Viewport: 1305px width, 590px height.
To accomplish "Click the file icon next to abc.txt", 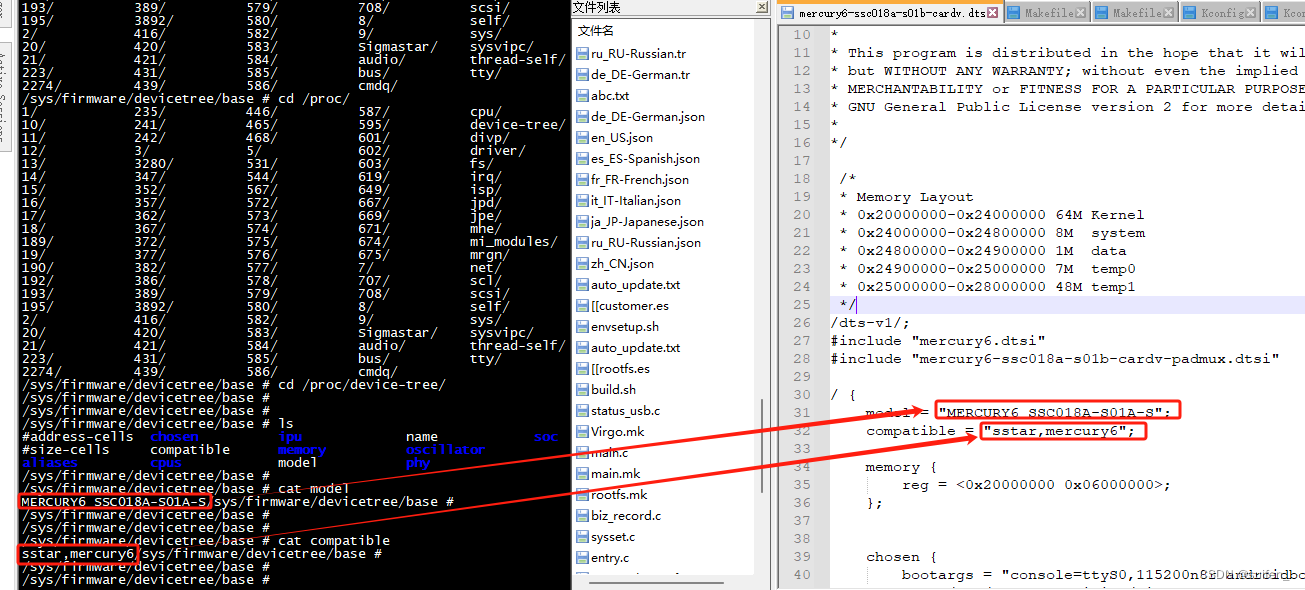I will [583, 96].
